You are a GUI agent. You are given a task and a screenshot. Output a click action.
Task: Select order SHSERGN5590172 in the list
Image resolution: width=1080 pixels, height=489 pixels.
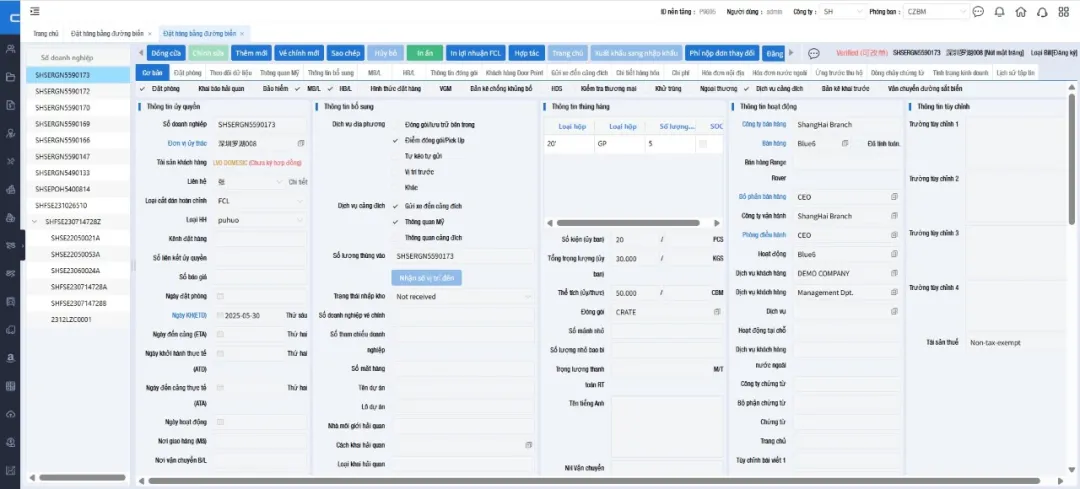click(x=63, y=91)
